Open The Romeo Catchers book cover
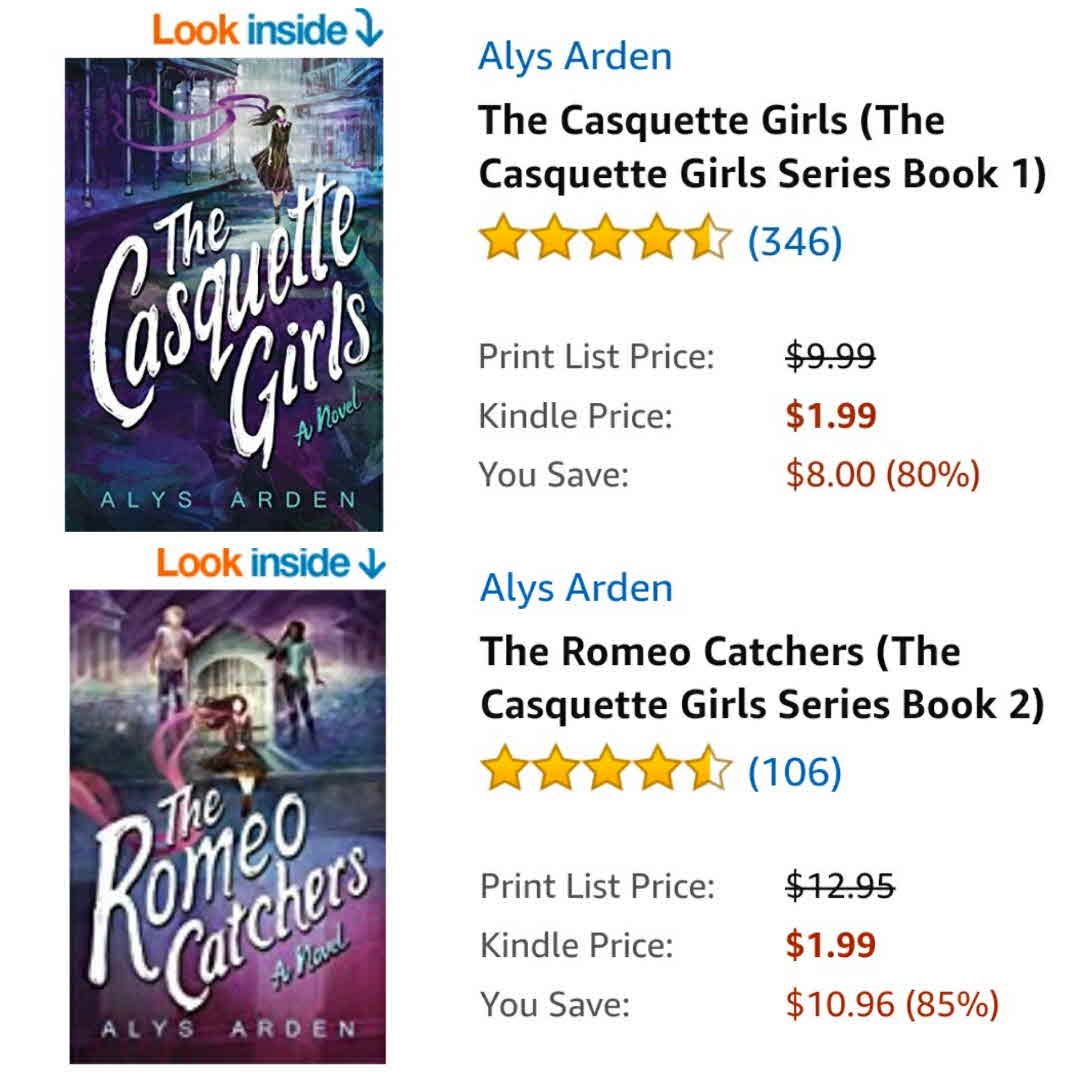This screenshot has height=1080, width=1080. (227, 827)
